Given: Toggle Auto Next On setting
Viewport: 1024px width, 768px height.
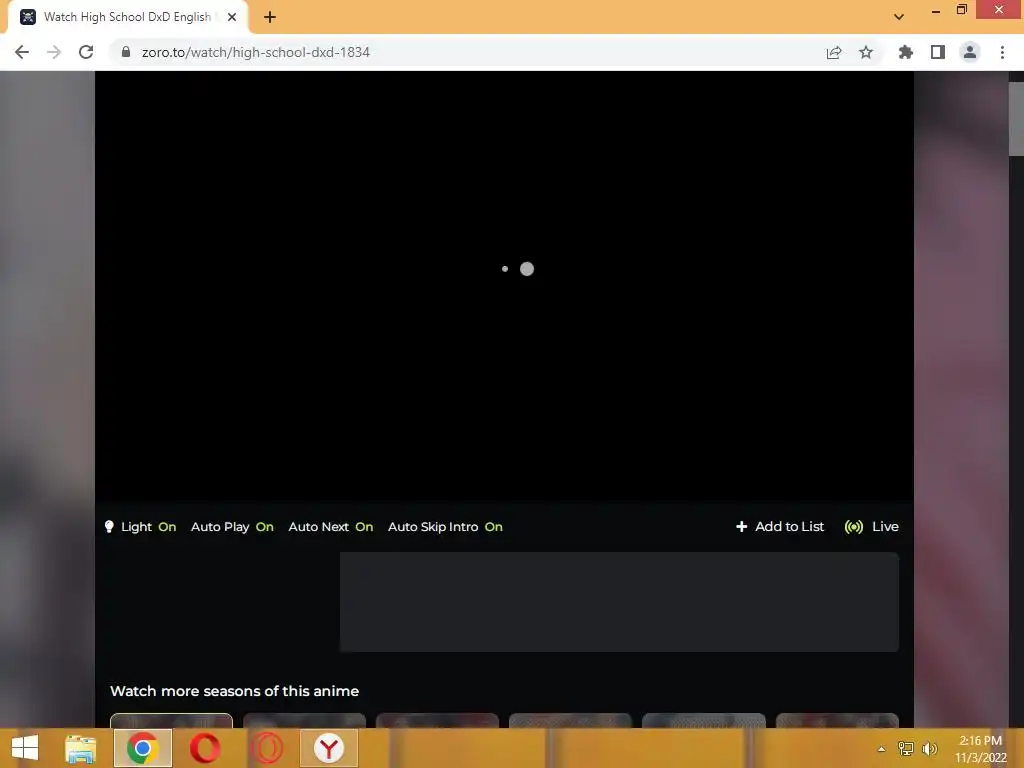Looking at the screenshot, I should (330, 527).
